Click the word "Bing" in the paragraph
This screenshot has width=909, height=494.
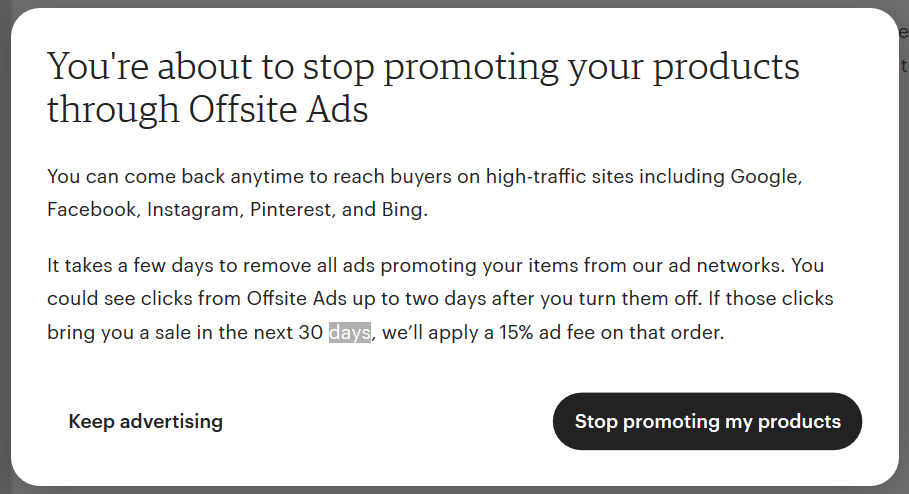point(402,210)
